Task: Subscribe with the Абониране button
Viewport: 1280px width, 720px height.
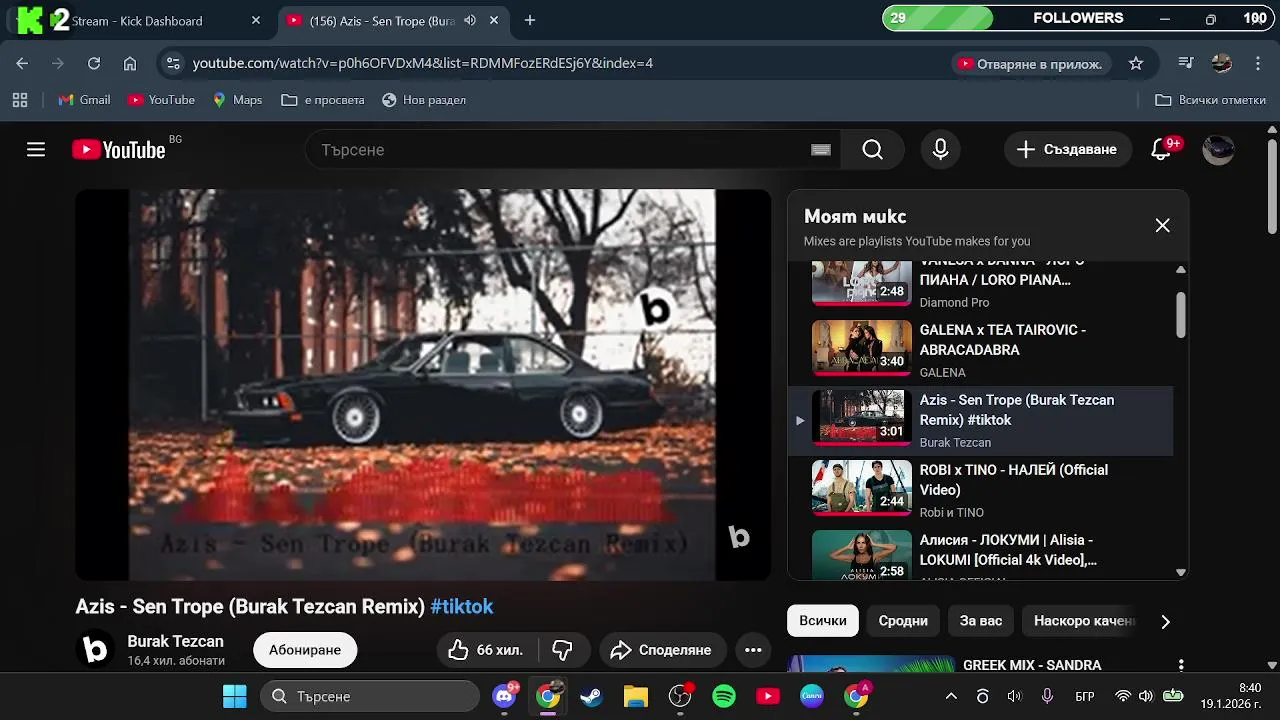Action: [305, 650]
